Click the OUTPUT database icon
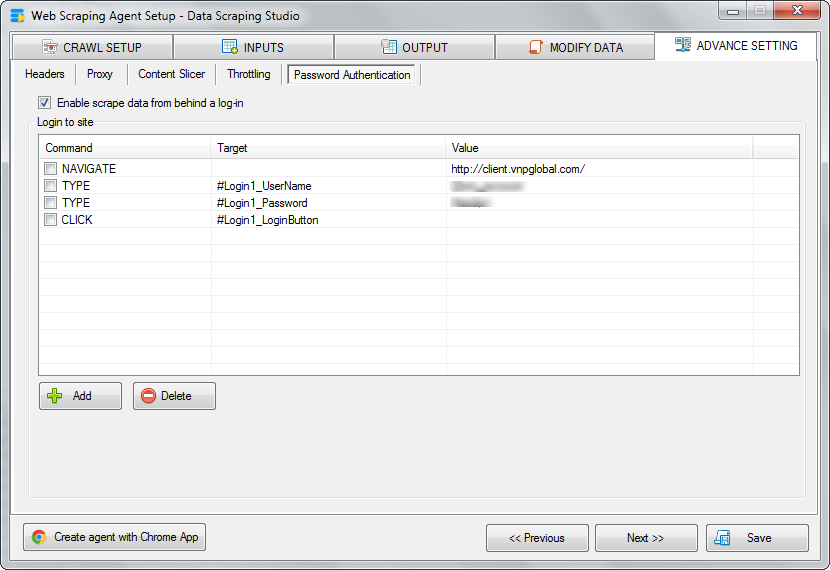This screenshot has width=830, height=570. [389, 47]
